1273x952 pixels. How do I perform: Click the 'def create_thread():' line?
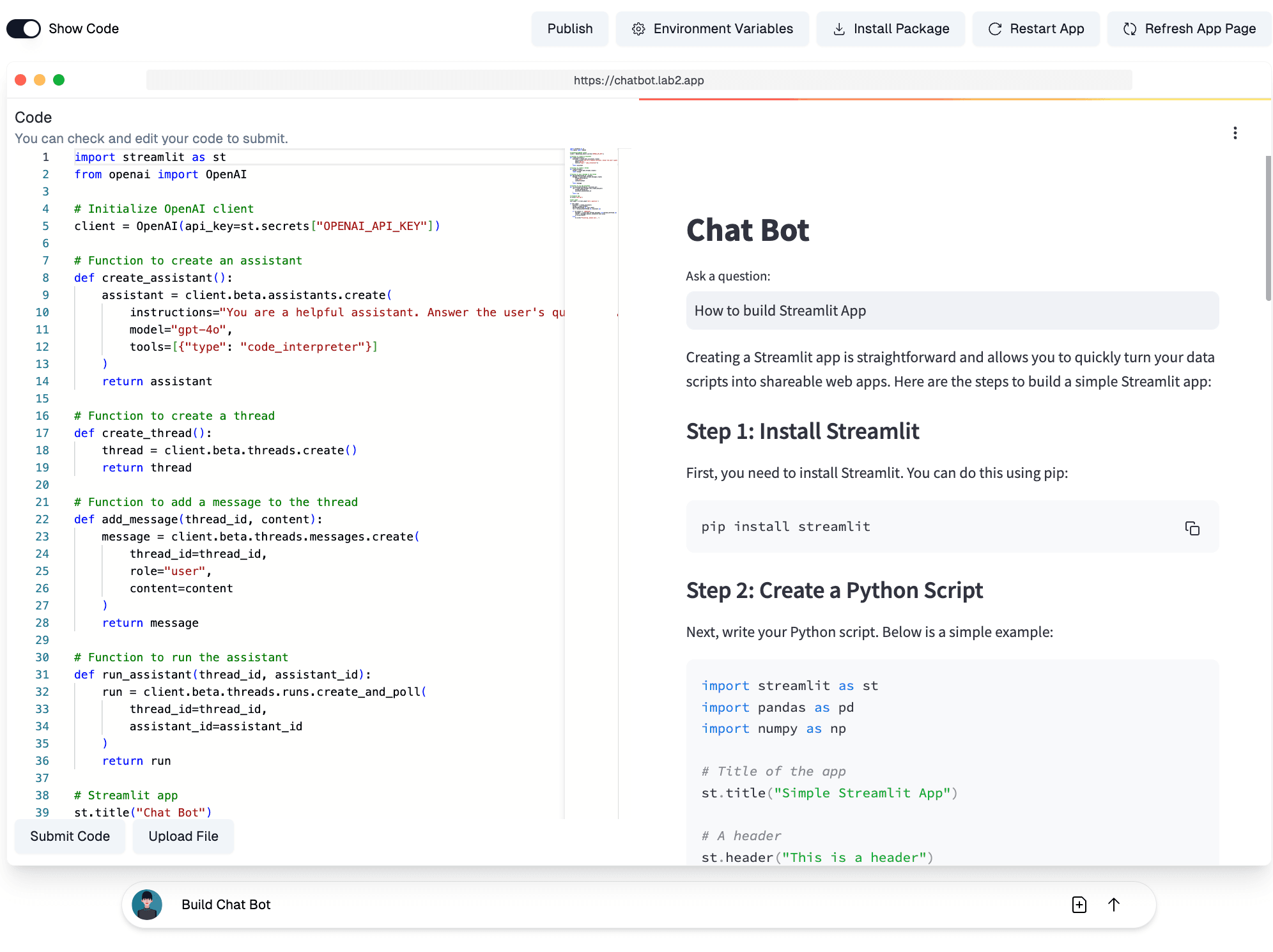tap(143, 433)
